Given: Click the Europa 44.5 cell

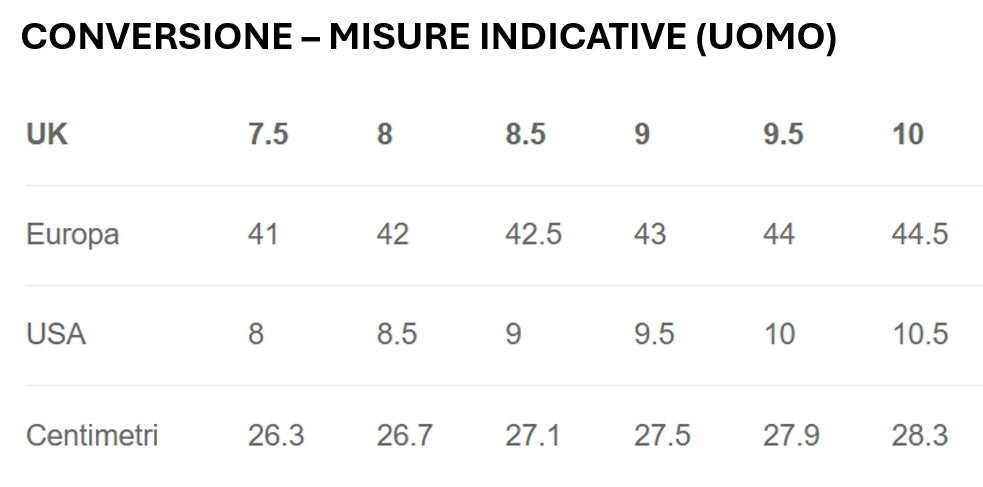Looking at the screenshot, I should 920,234.
